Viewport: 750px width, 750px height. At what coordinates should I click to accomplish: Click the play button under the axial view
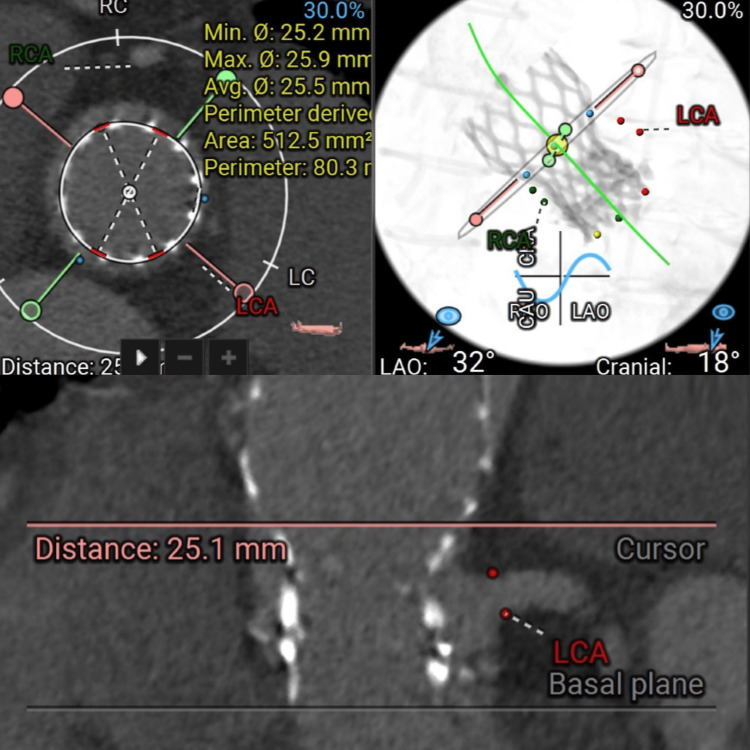click(x=140, y=357)
